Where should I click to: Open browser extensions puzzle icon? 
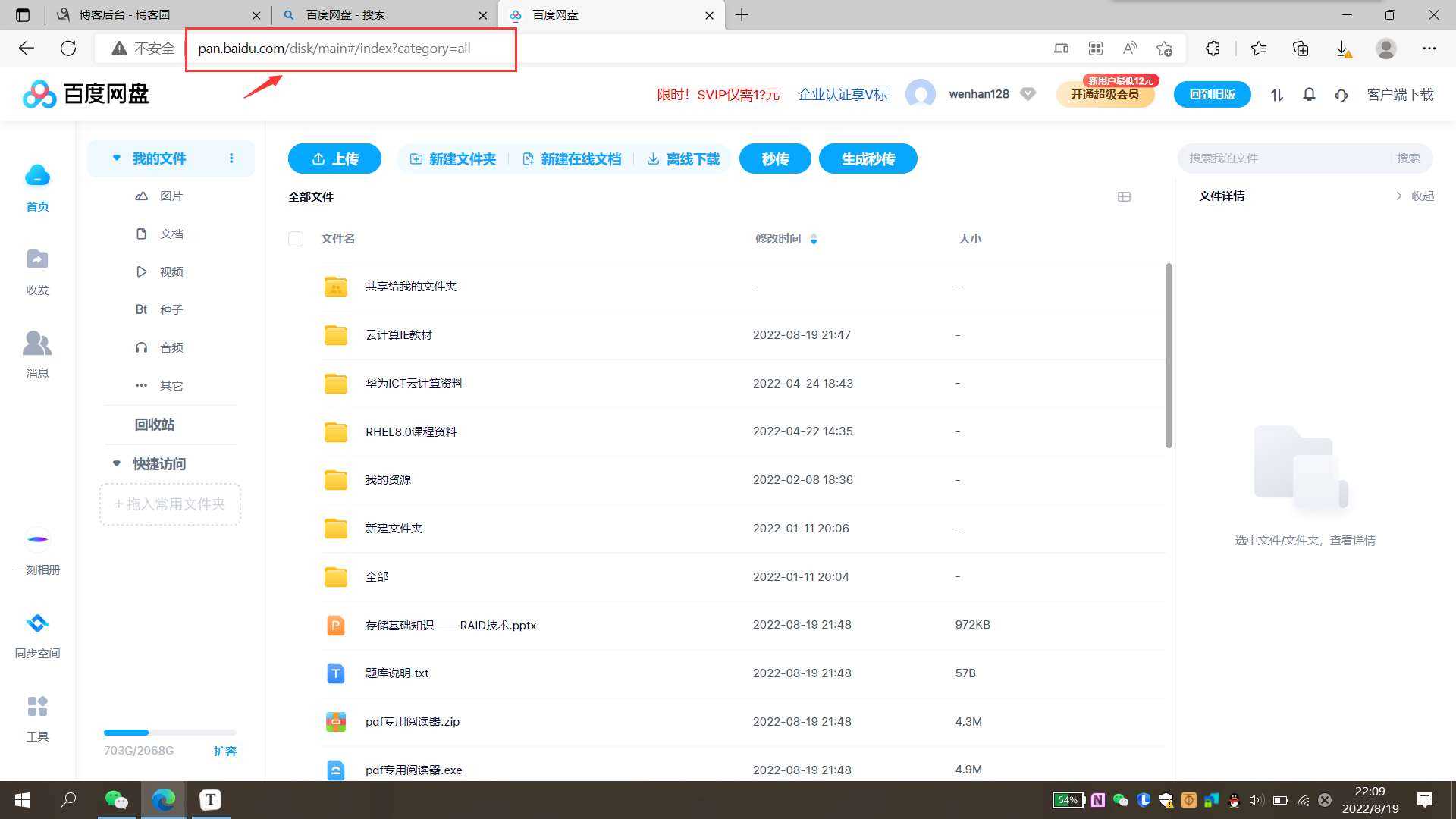[x=1213, y=49]
